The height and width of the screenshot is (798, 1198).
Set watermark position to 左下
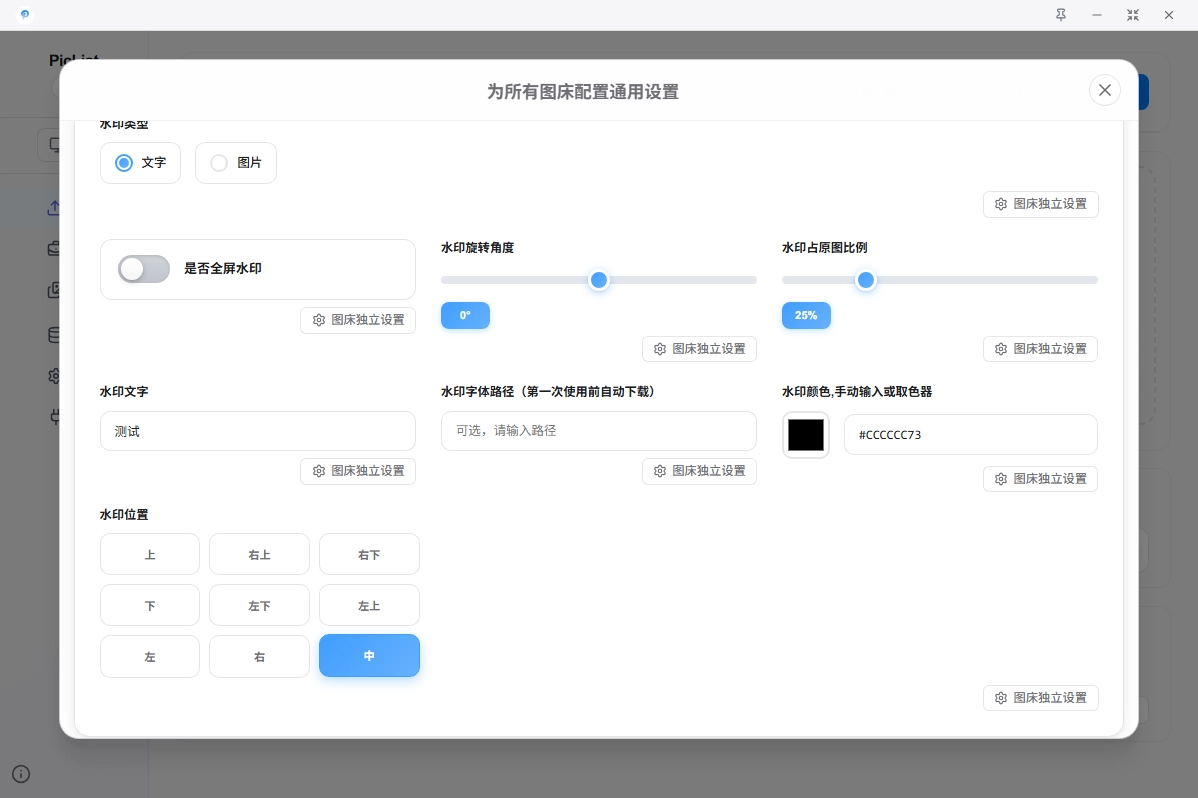(x=259, y=606)
